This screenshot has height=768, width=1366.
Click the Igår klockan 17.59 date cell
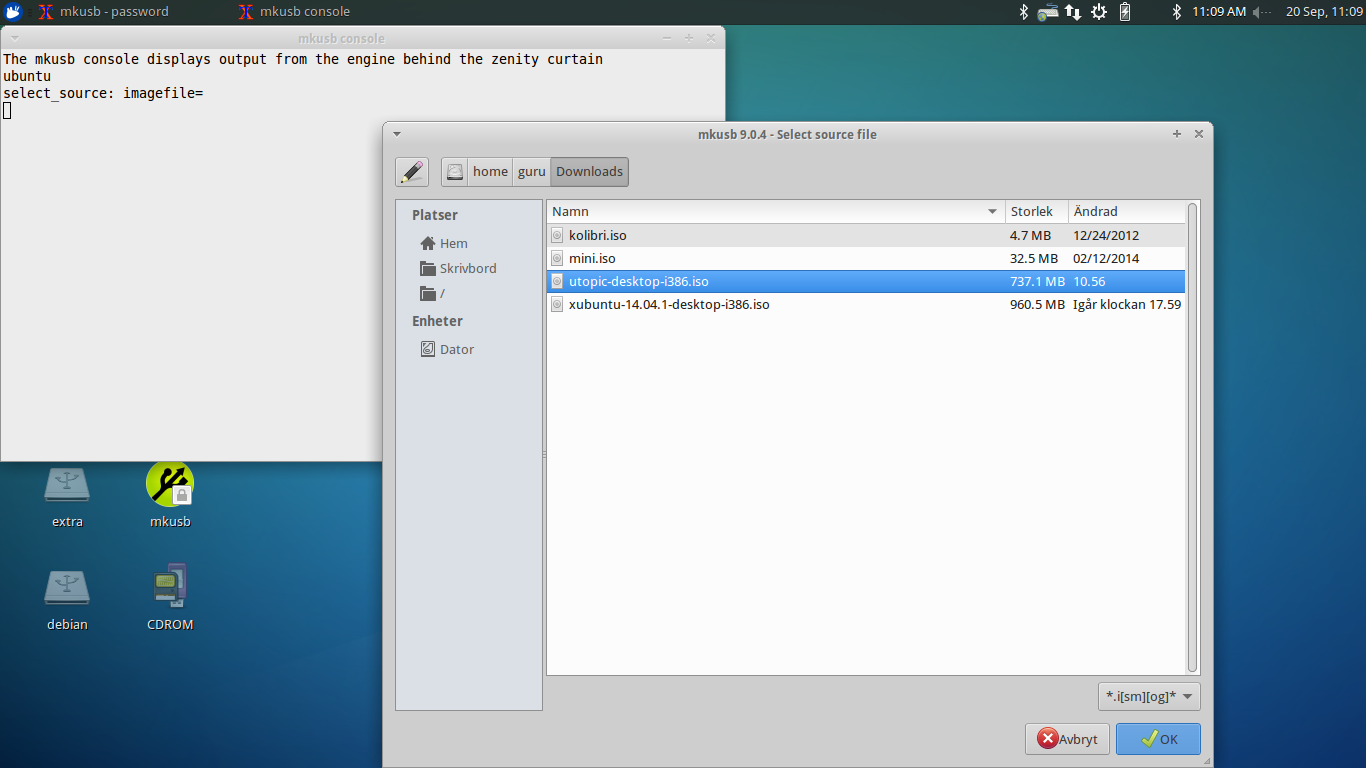tap(1127, 305)
